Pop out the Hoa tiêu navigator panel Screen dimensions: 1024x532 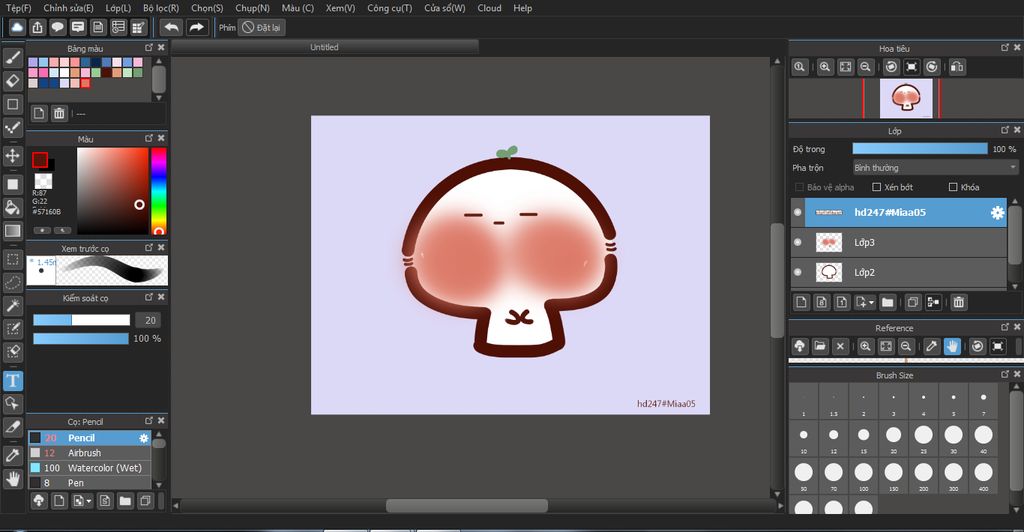tap(1005, 48)
